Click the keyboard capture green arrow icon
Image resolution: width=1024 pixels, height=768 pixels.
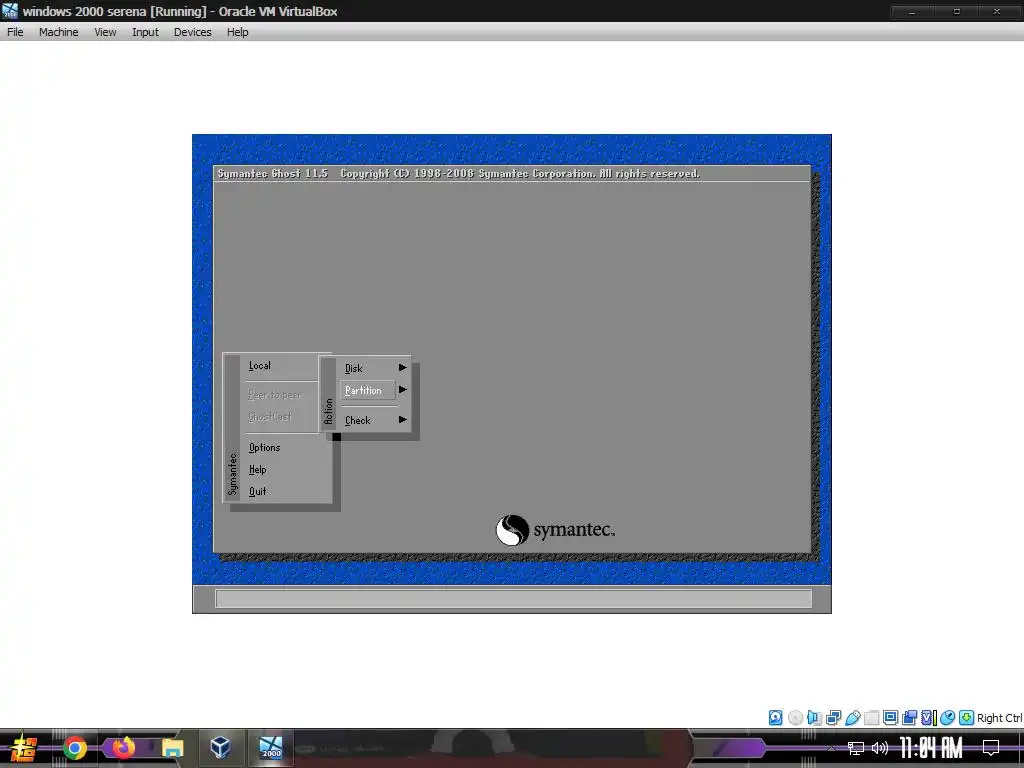pos(966,718)
